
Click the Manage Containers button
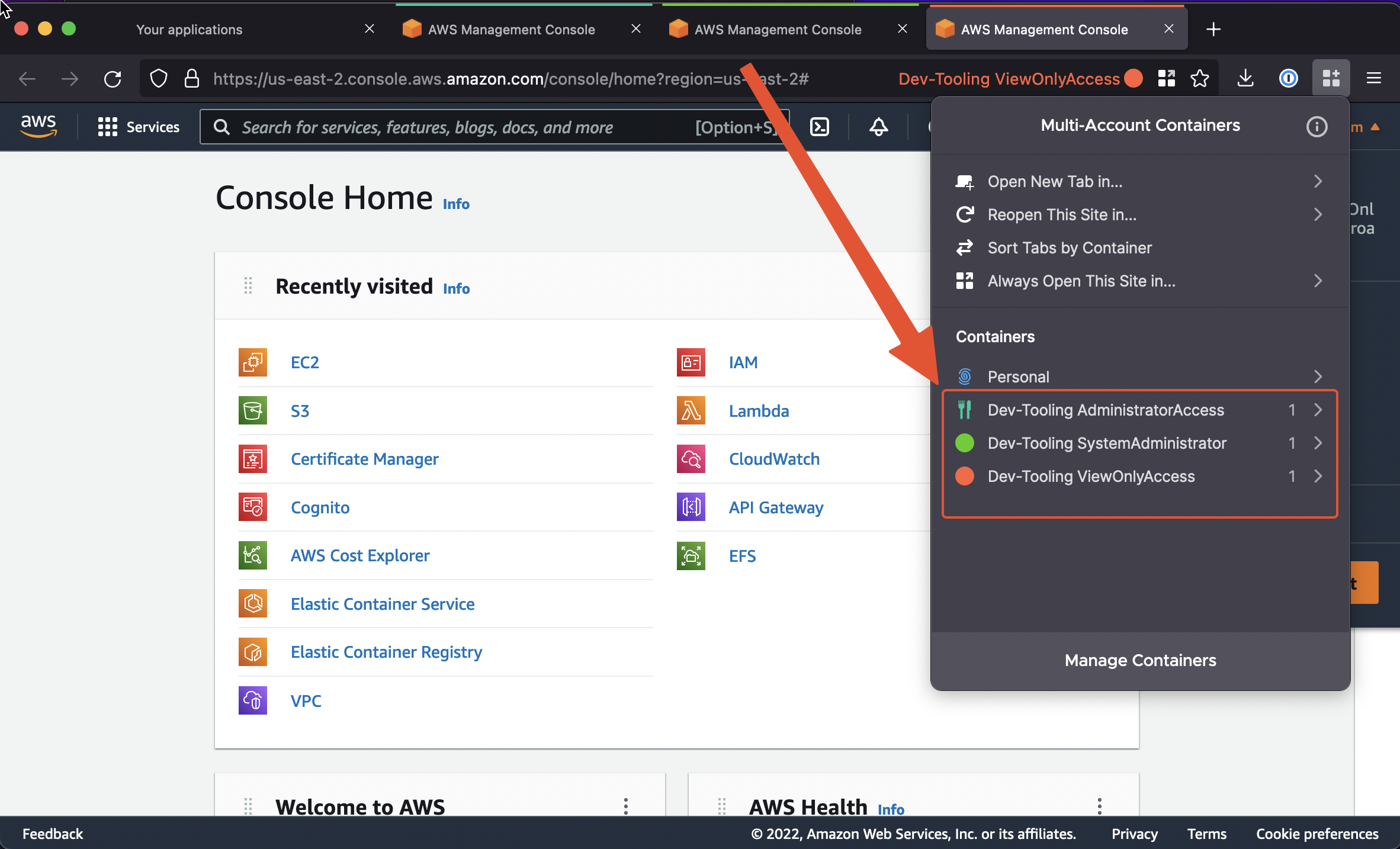(x=1140, y=660)
